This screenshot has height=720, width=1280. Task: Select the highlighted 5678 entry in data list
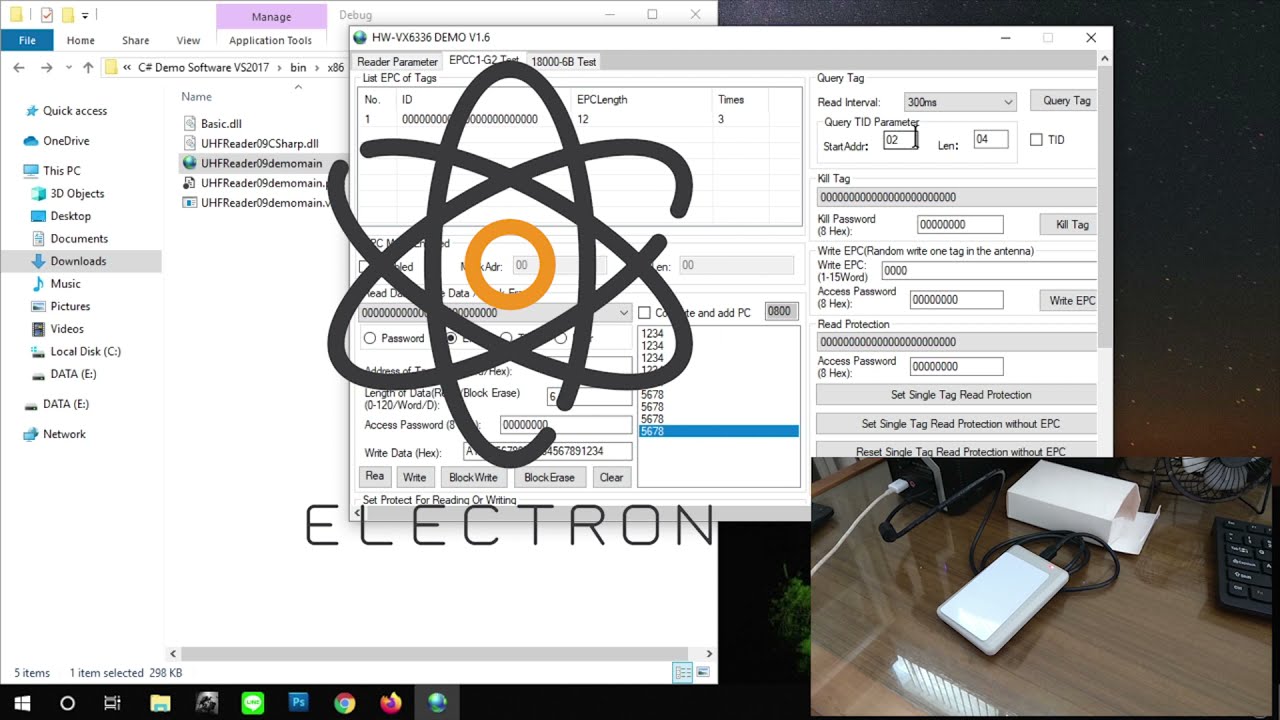pos(718,431)
